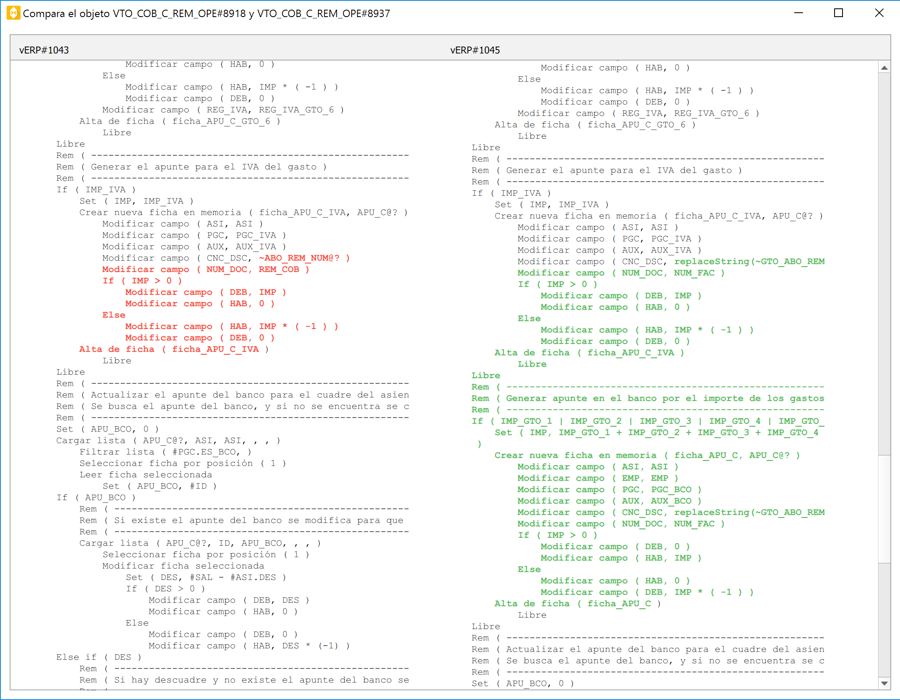Close the object comparison window
The width and height of the screenshot is (900, 700).
click(879, 14)
